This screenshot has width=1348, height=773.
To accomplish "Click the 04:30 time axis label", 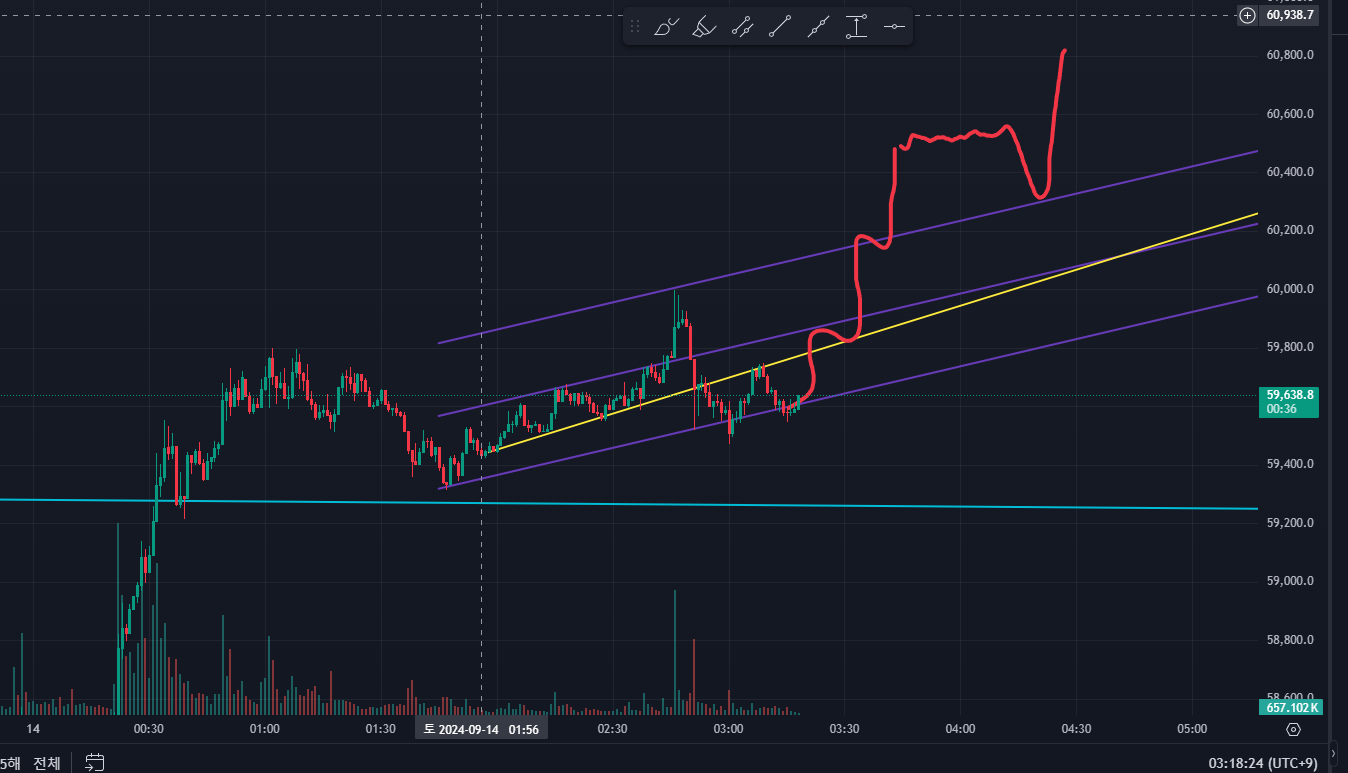I will click(1076, 729).
